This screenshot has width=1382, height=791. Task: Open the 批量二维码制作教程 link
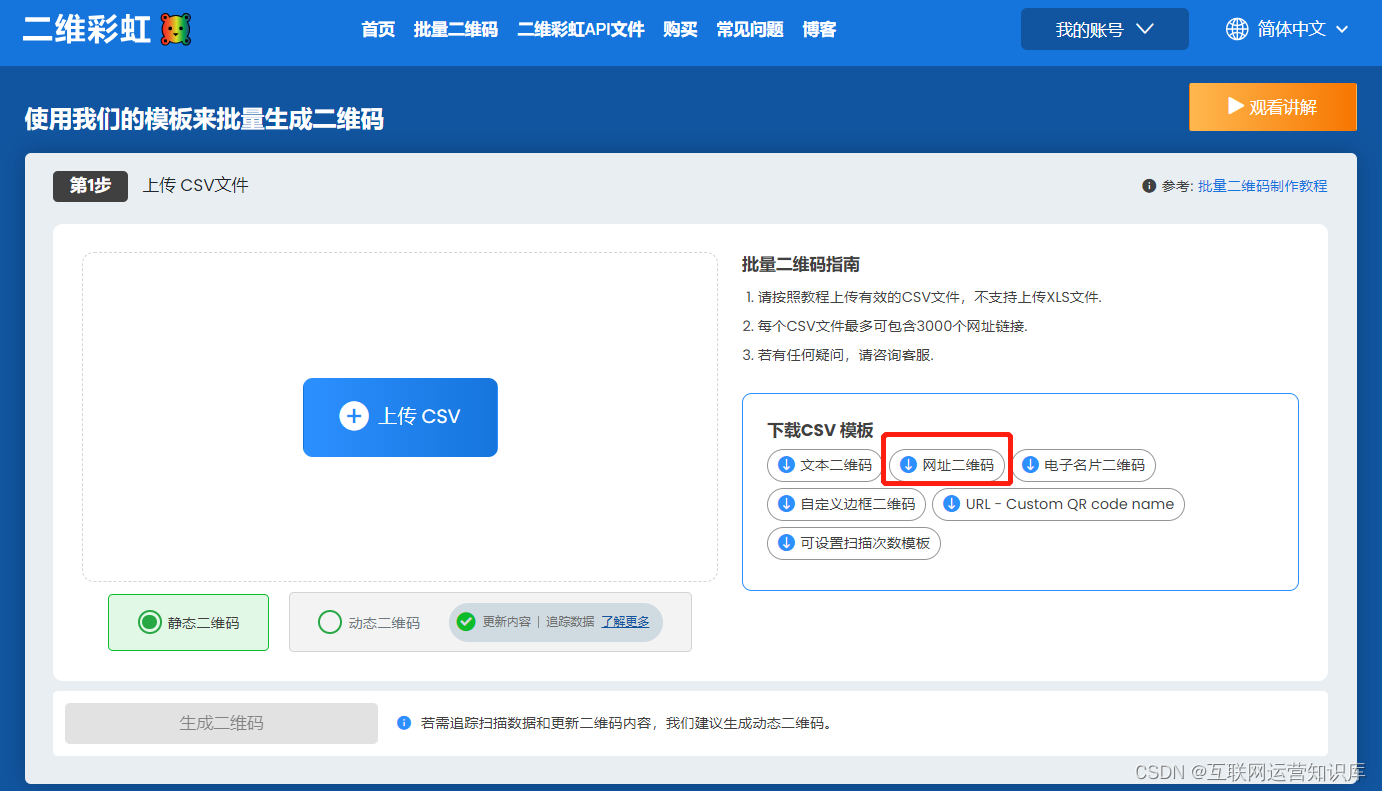click(1263, 186)
